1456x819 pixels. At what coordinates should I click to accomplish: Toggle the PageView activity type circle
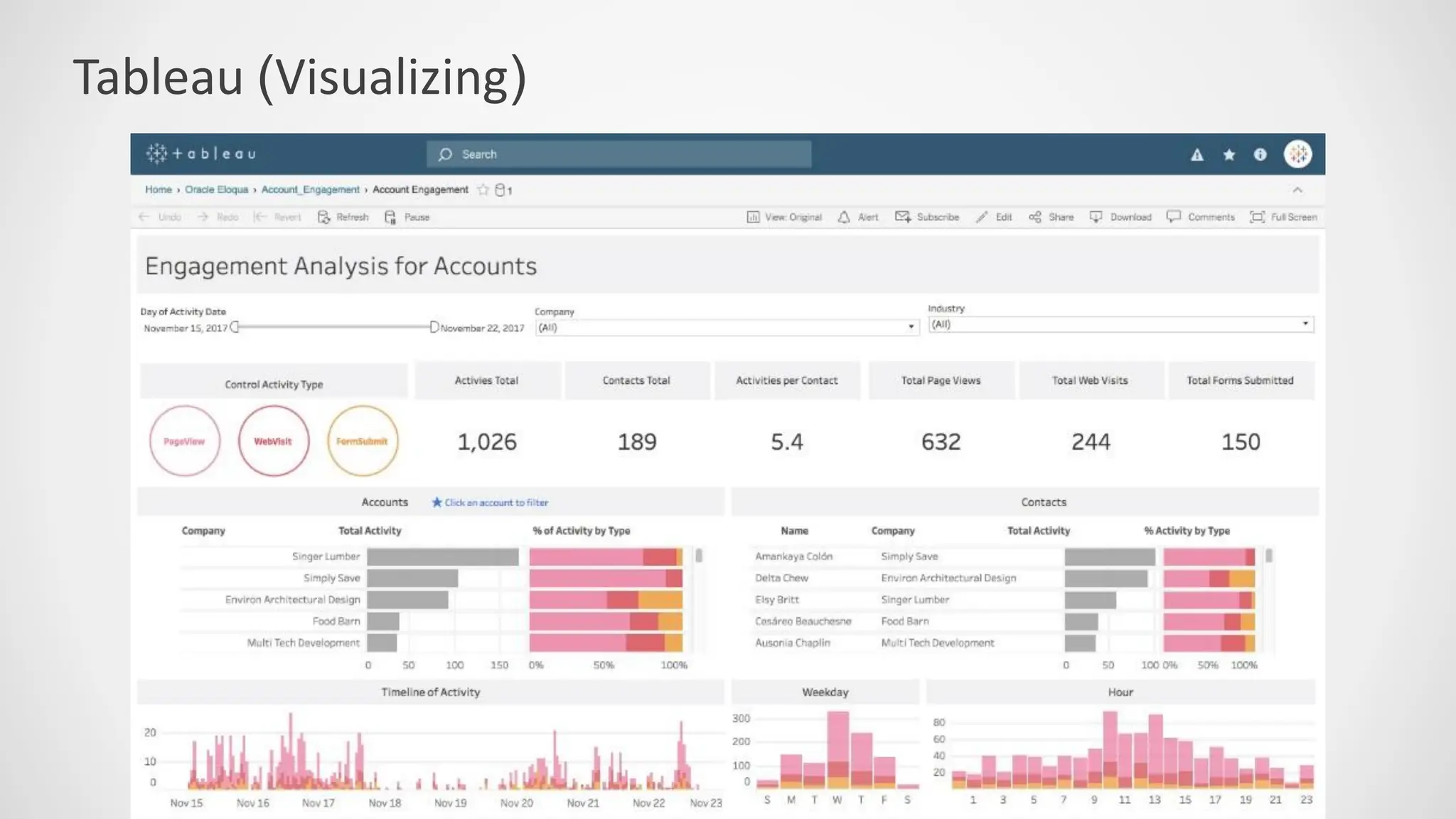(185, 441)
